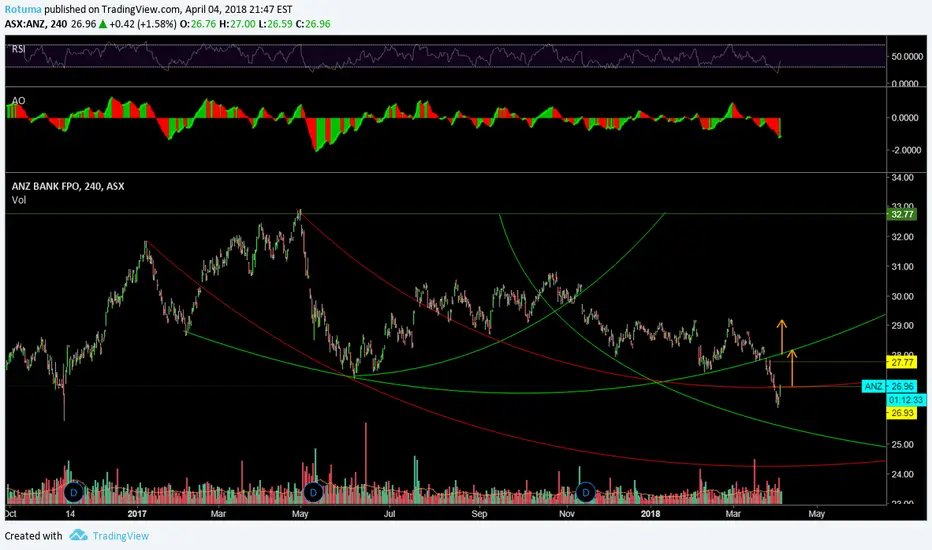Click the C:26.96 close value

313,24
